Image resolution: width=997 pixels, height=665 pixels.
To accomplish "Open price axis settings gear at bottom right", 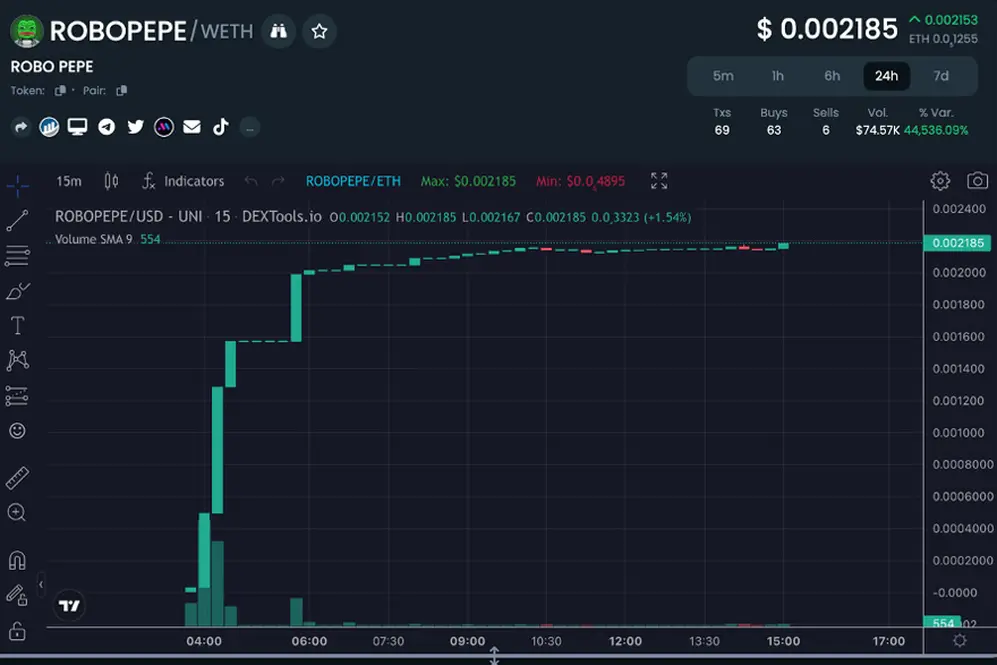I will point(959,640).
